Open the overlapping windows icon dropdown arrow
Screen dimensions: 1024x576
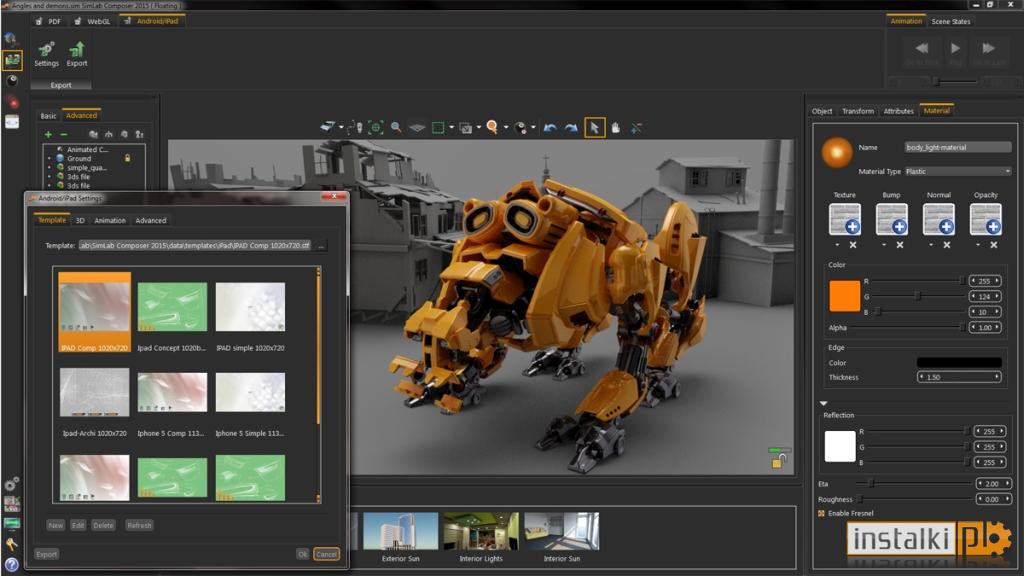click(479, 128)
